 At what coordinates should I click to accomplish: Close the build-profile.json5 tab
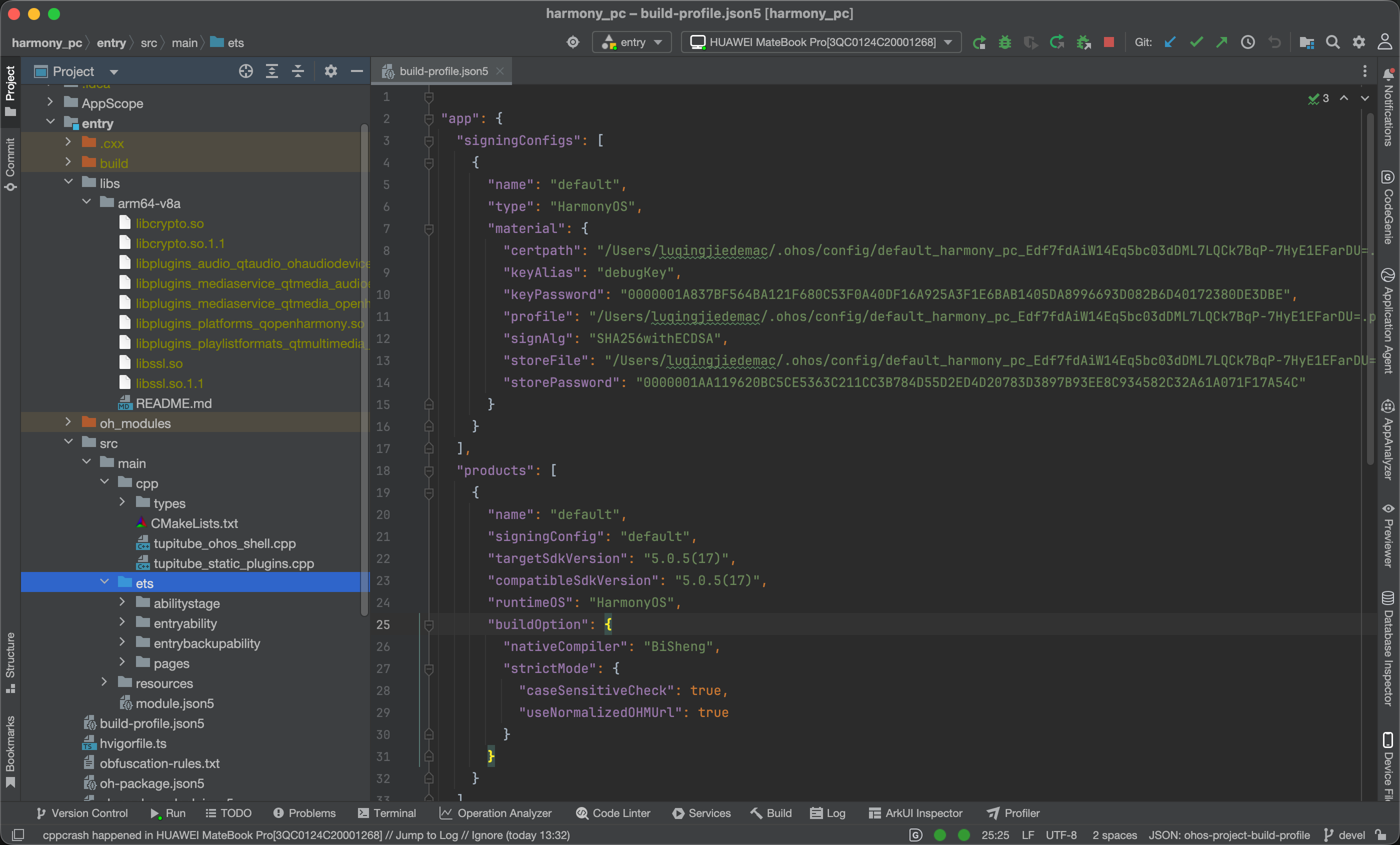tap(500, 71)
